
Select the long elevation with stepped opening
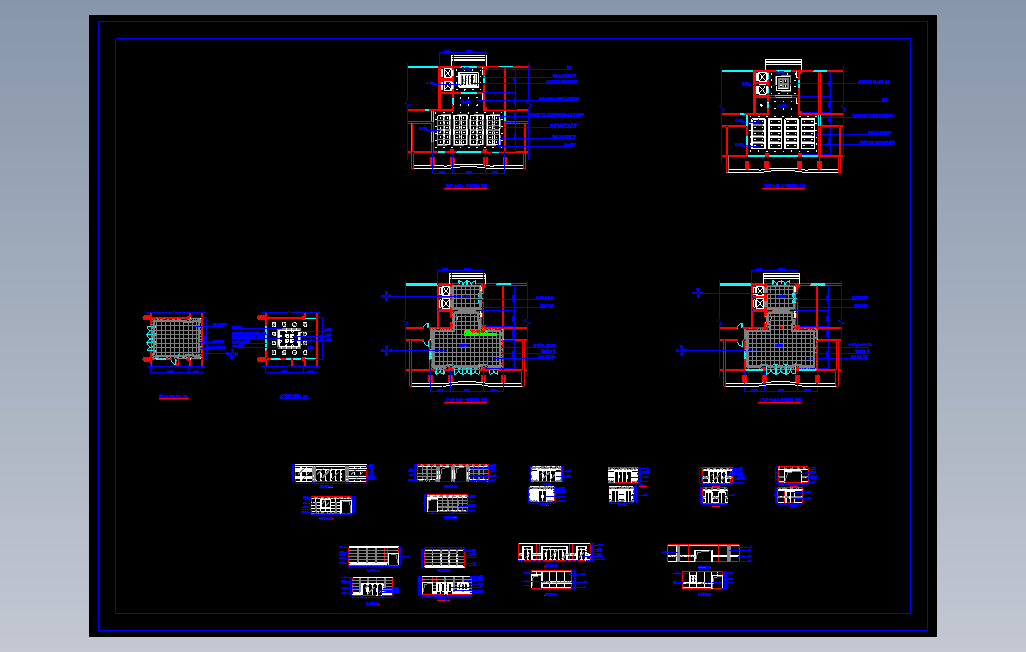point(703,554)
